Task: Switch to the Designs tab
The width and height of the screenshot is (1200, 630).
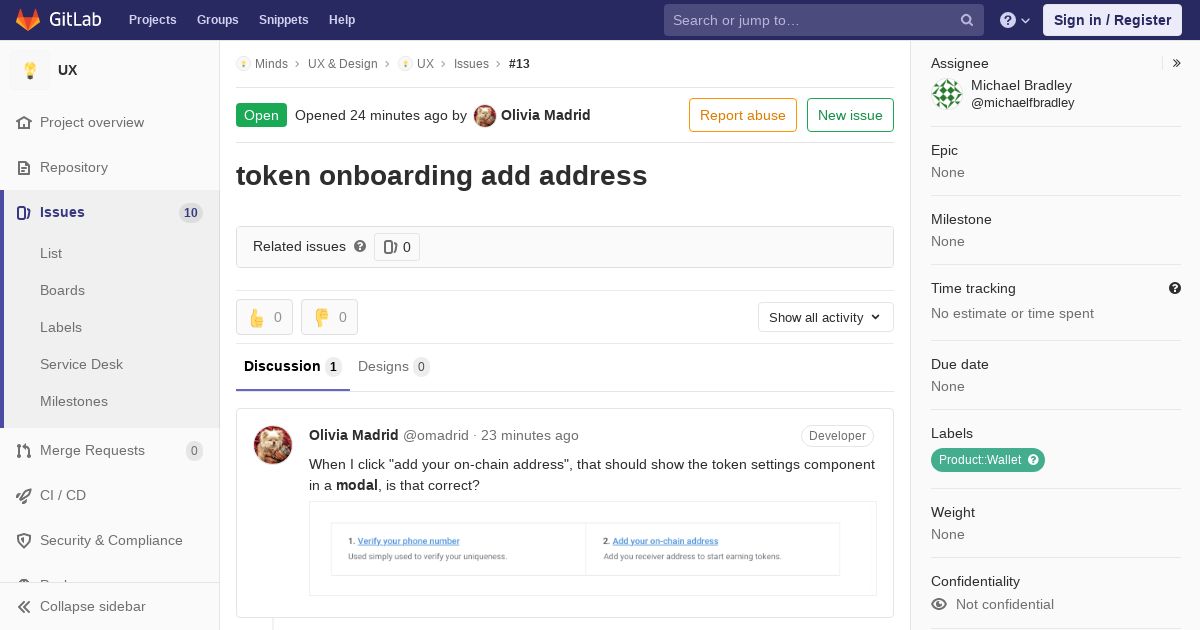Action: tap(394, 366)
